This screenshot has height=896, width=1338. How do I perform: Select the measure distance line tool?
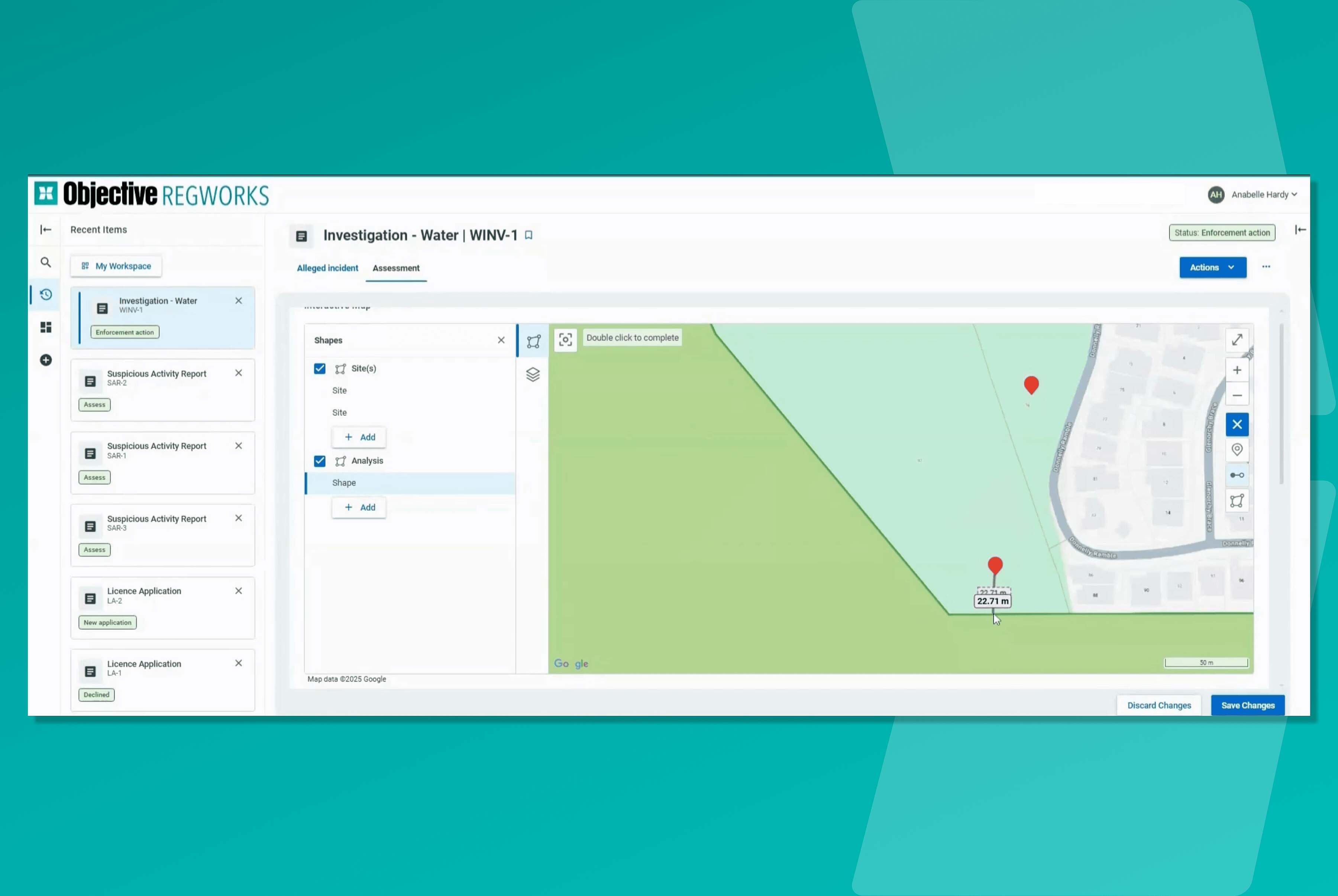pos(1237,475)
